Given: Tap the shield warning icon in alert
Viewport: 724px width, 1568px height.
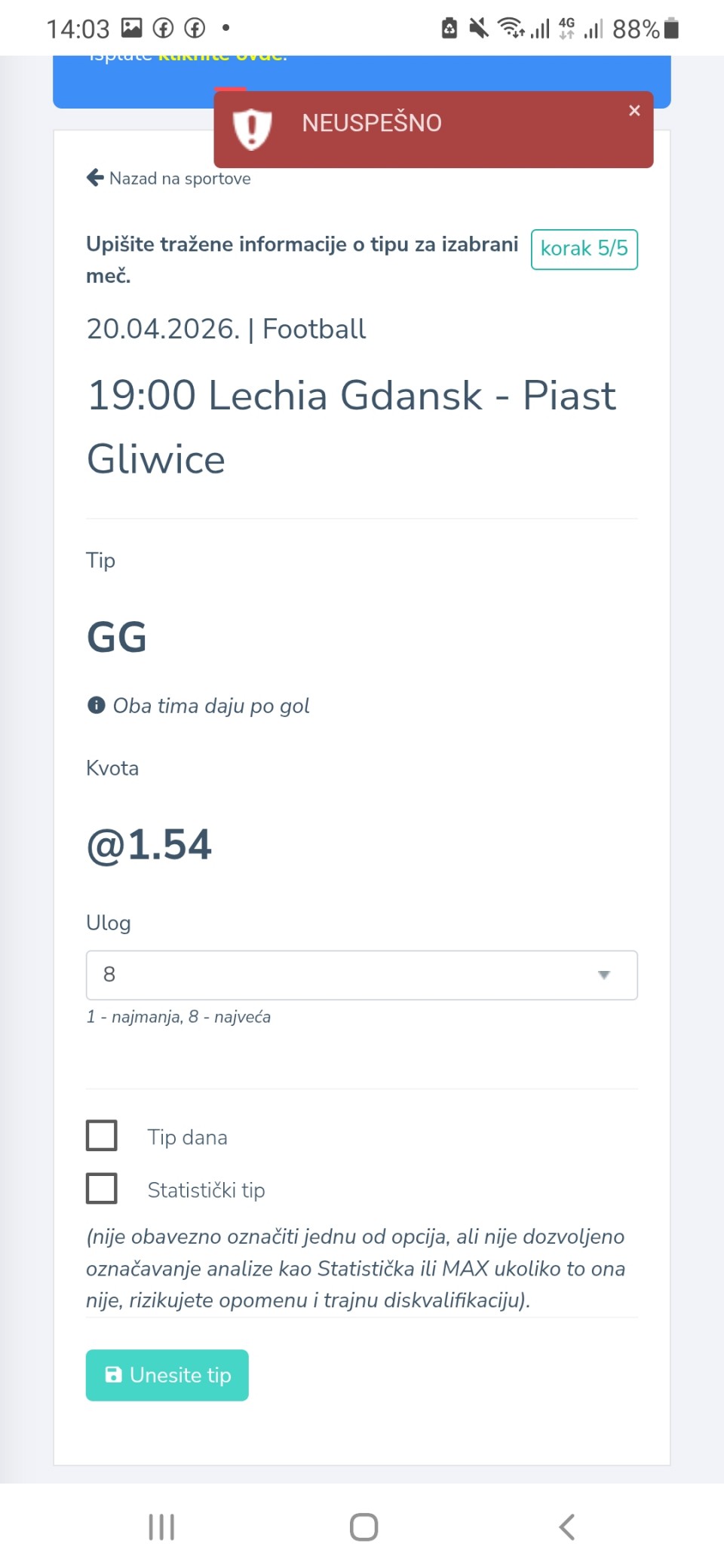Looking at the screenshot, I should [252, 127].
